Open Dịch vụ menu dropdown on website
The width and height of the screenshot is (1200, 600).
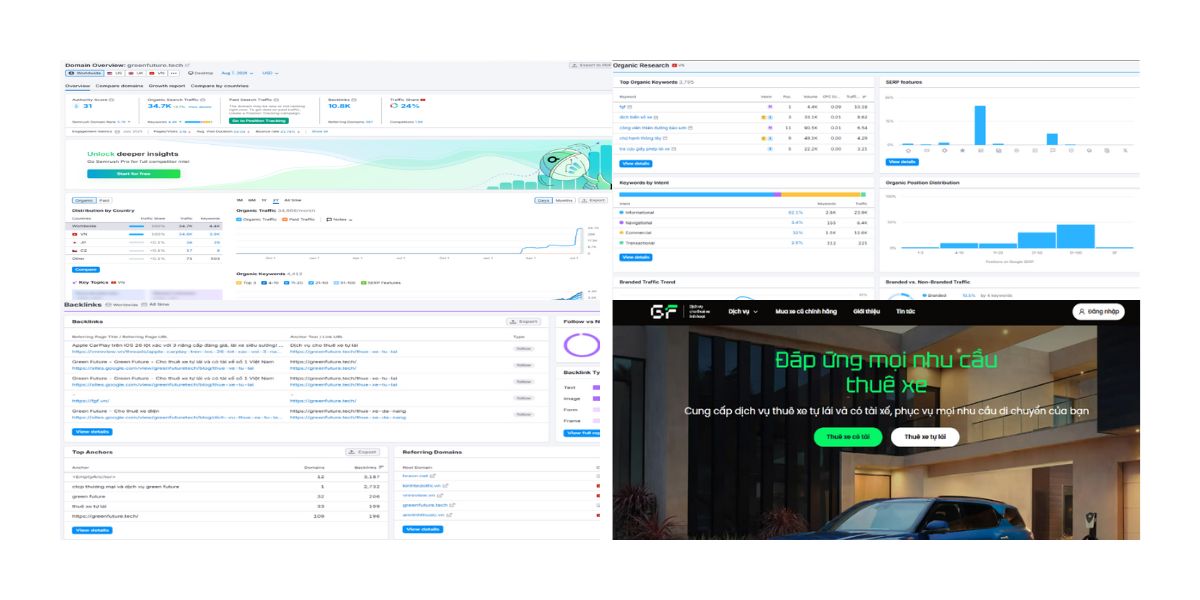[743, 312]
